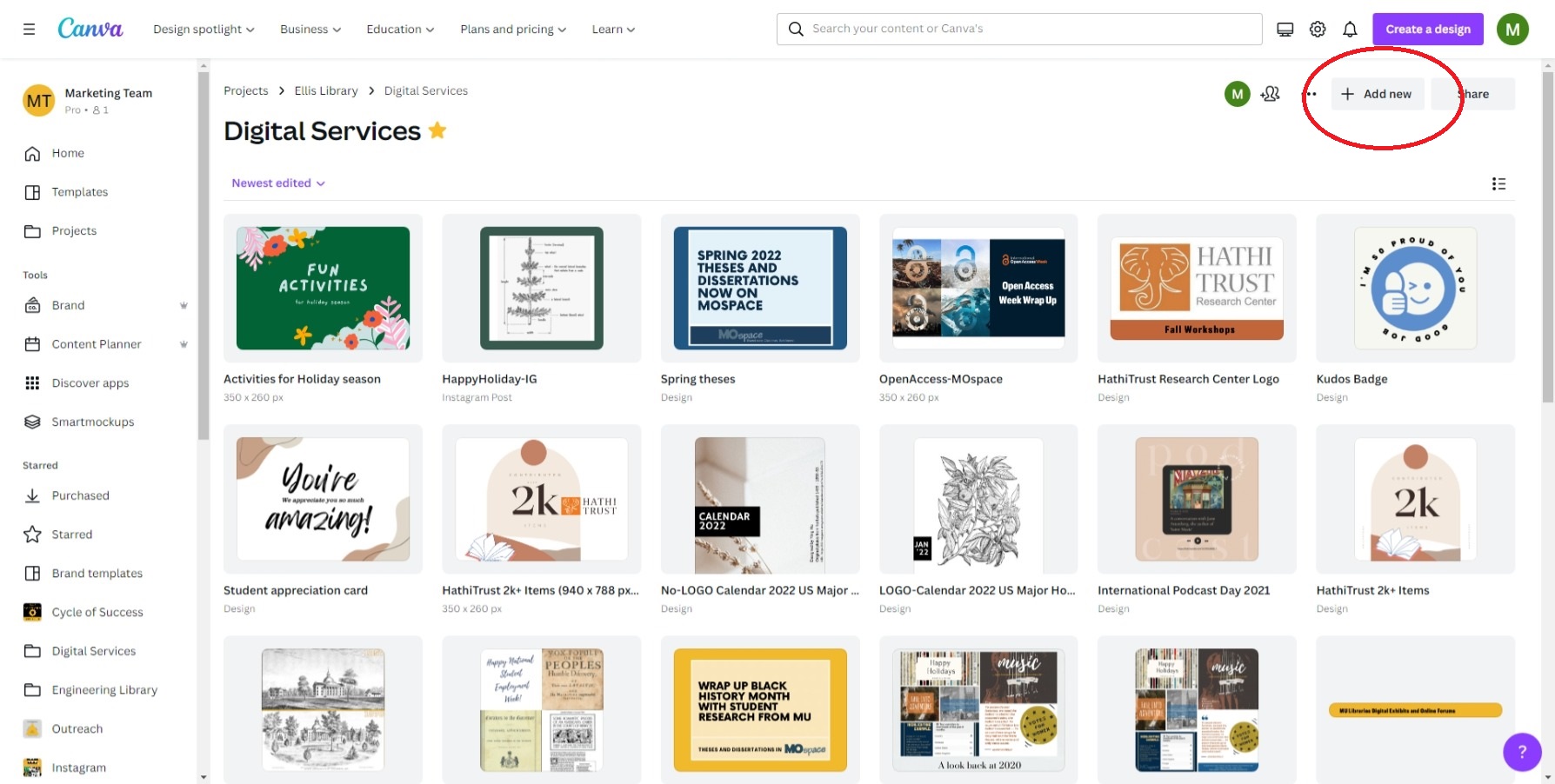Screen dimensions: 1555x784
Task: Click the Add new button
Action: click(x=1378, y=94)
